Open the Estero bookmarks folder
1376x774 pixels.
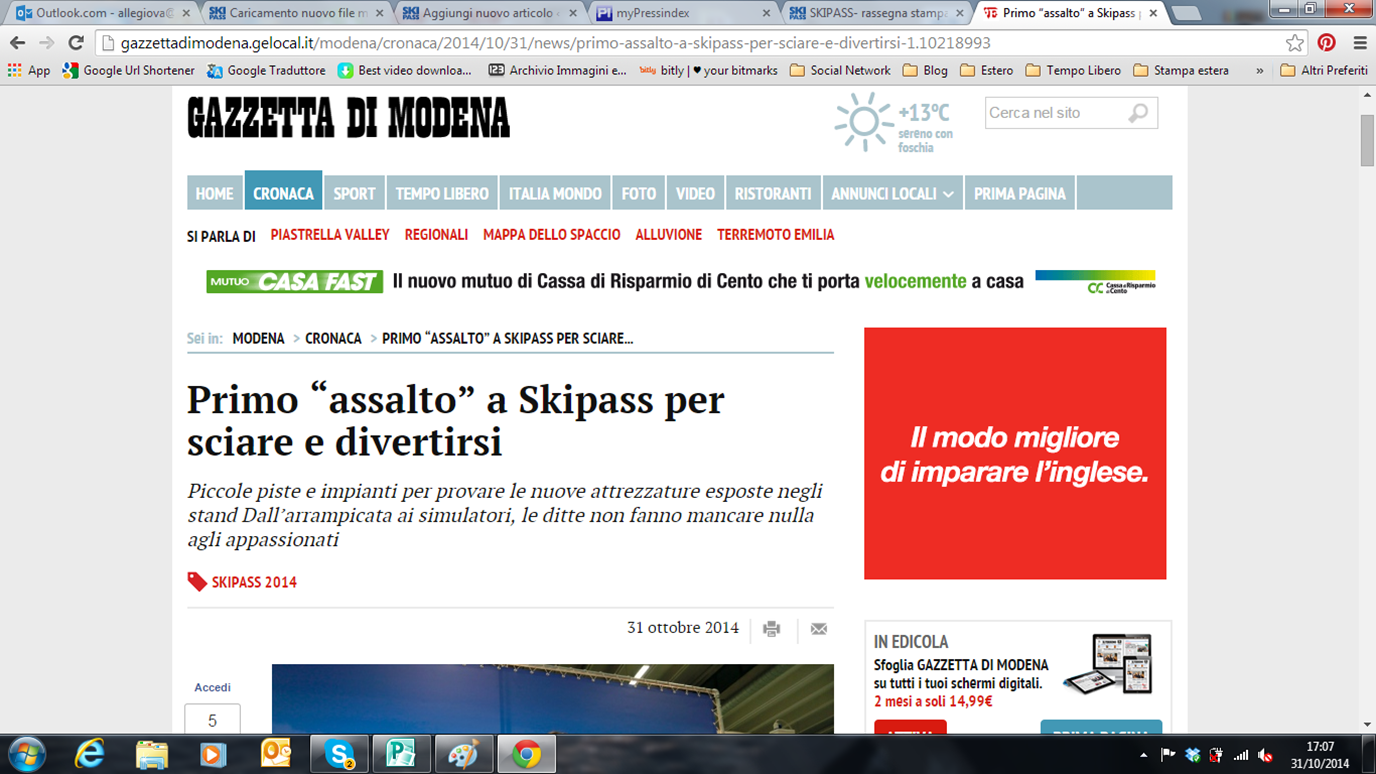pyautogui.click(x=986, y=70)
